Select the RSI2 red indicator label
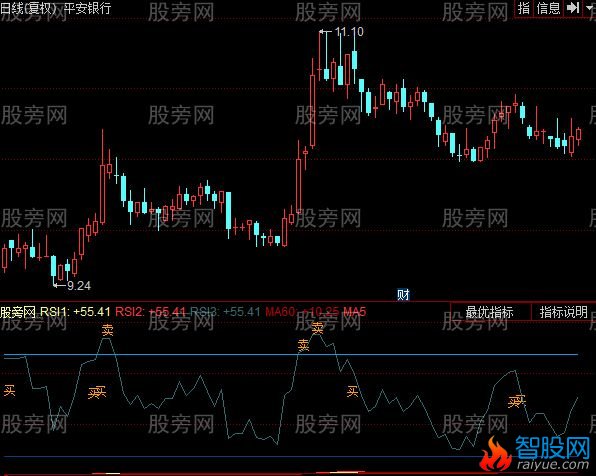Viewport: 596px width, 476px height. 151,312
